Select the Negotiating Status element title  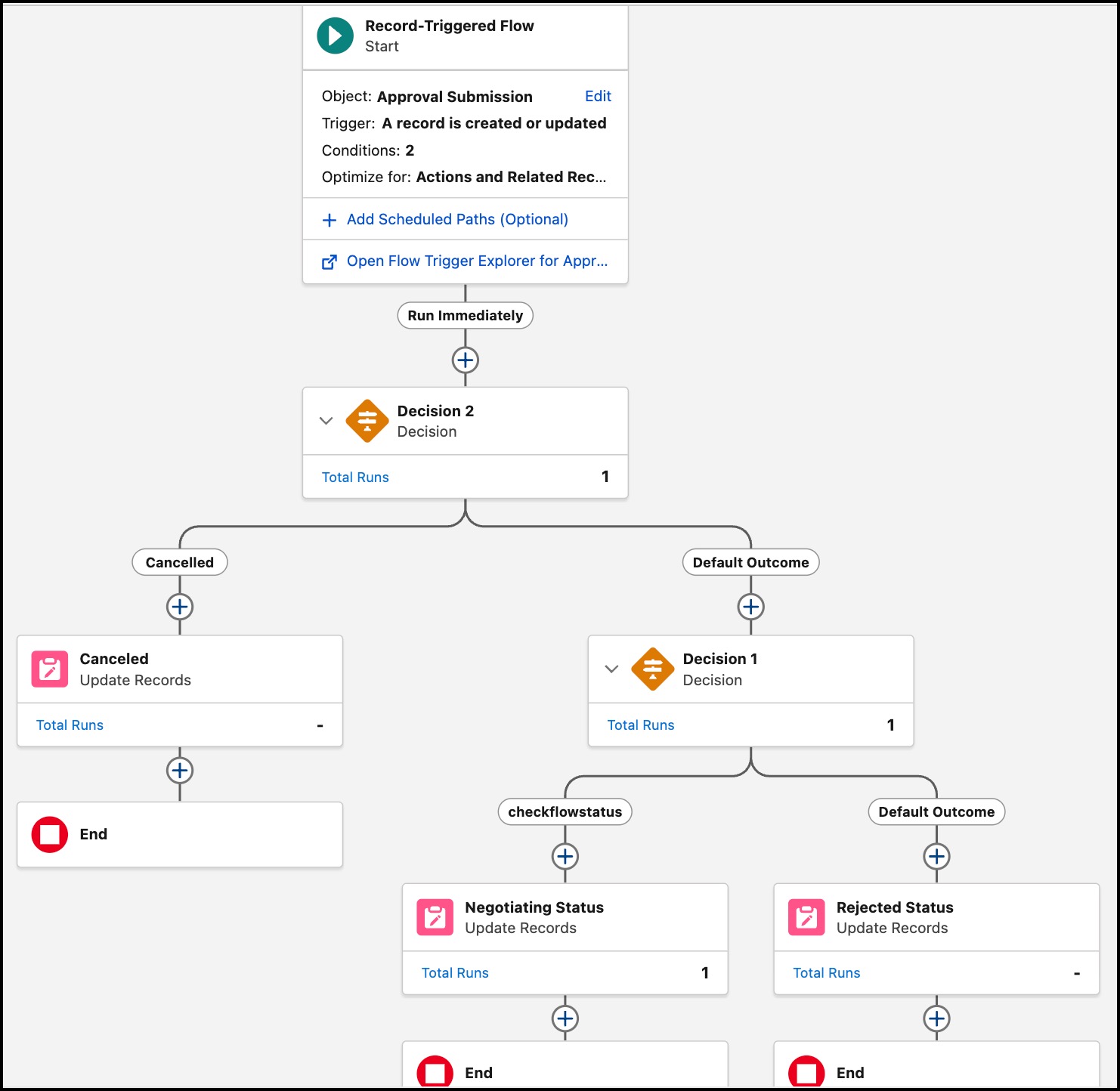click(x=534, y=907)
